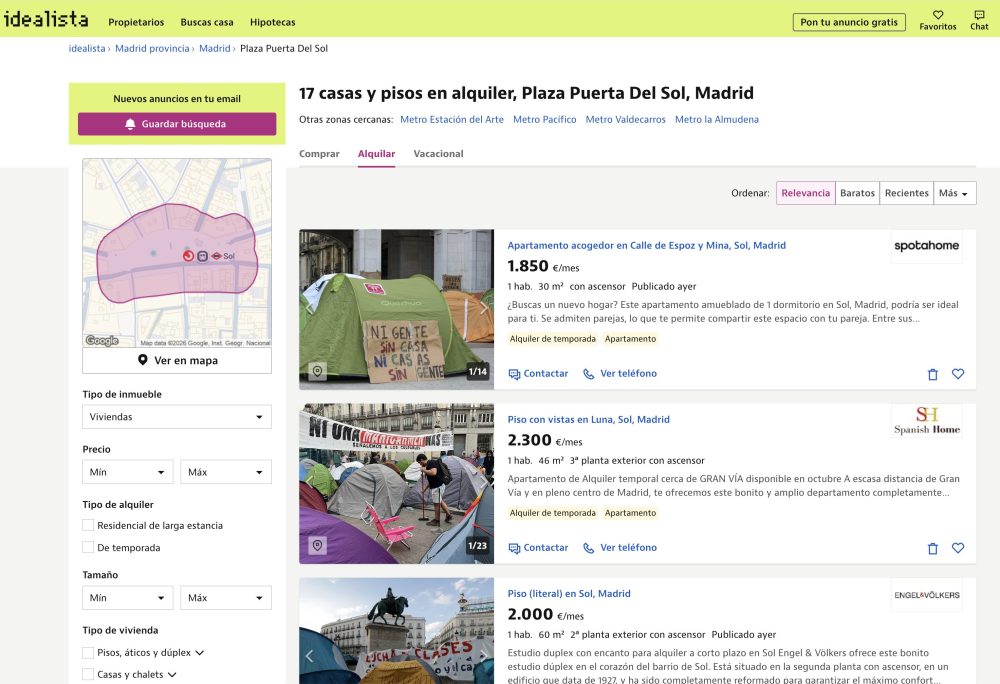Viewport: 1000px width, 684px height.
Task: Click the idealista logo
Action: point(46,19)
